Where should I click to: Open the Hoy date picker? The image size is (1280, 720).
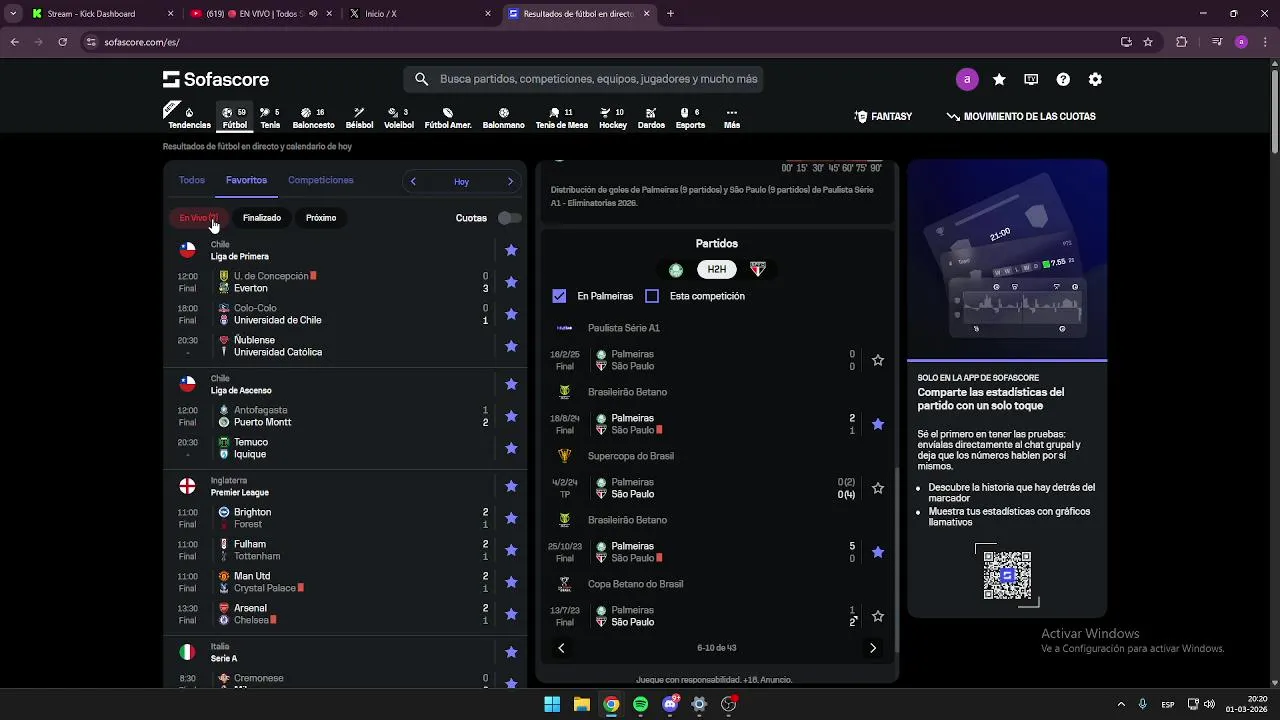pyautogui.click(x=461, y=181)
